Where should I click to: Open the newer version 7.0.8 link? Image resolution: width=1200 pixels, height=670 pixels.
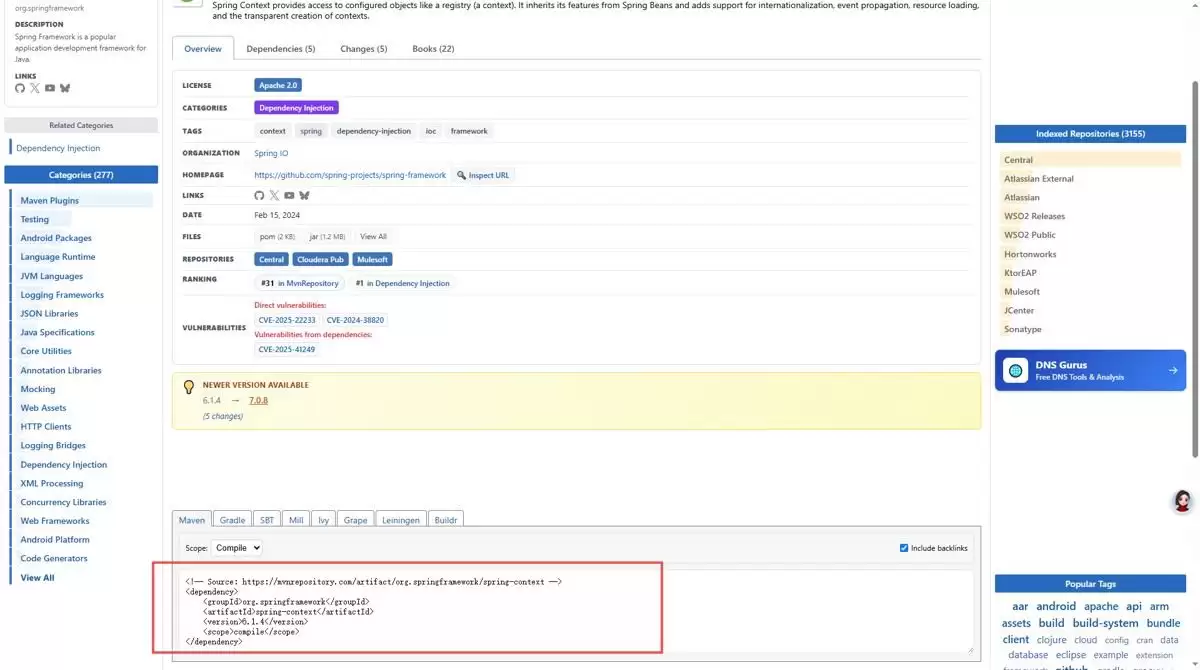coord(258,401)
